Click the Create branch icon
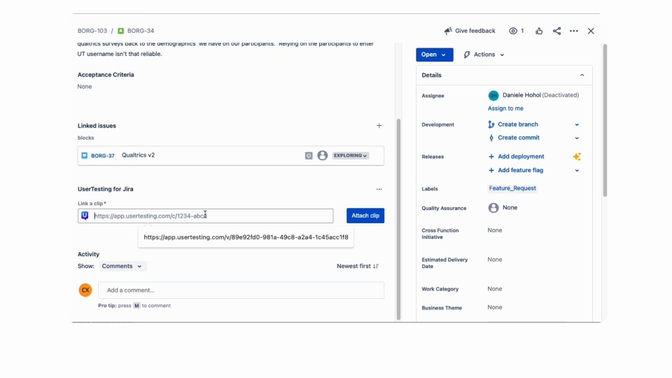The height and width of the screenshot is (378, 672). coord(491,124)
